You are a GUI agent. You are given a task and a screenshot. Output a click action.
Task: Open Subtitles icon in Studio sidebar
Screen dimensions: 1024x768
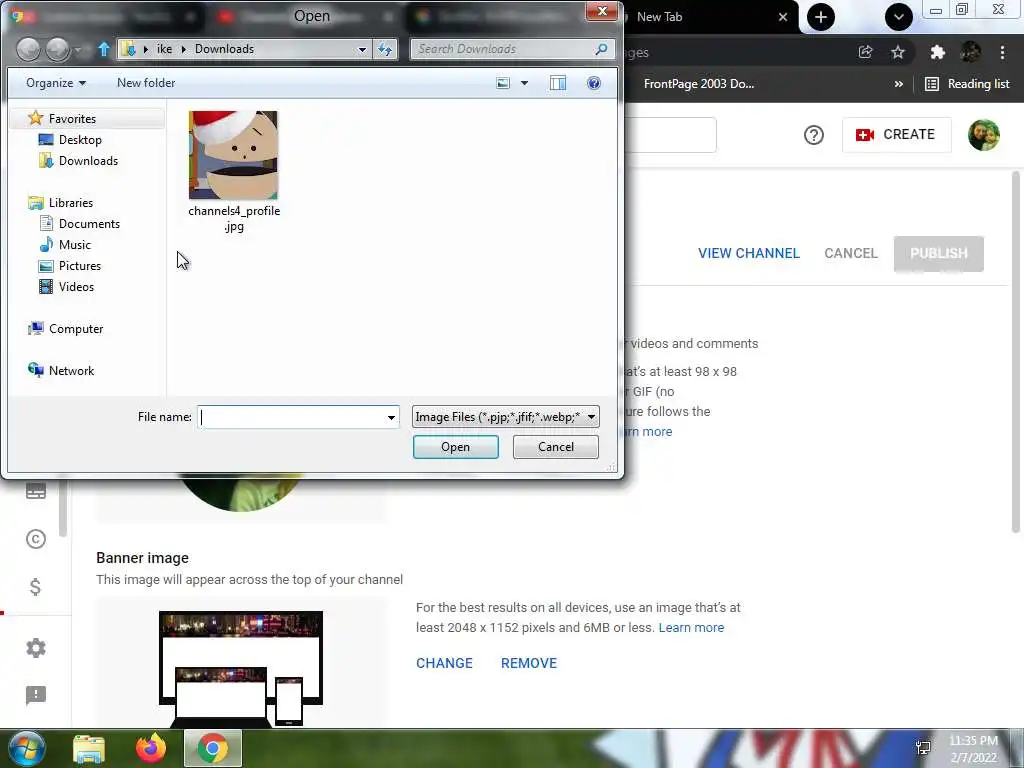pos(36,491)
